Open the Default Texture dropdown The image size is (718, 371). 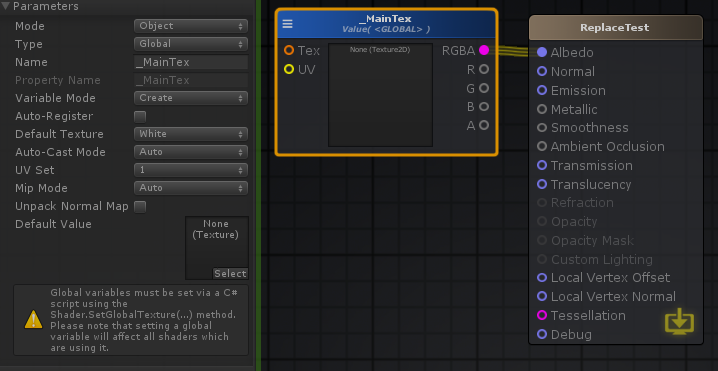(190, 134)
